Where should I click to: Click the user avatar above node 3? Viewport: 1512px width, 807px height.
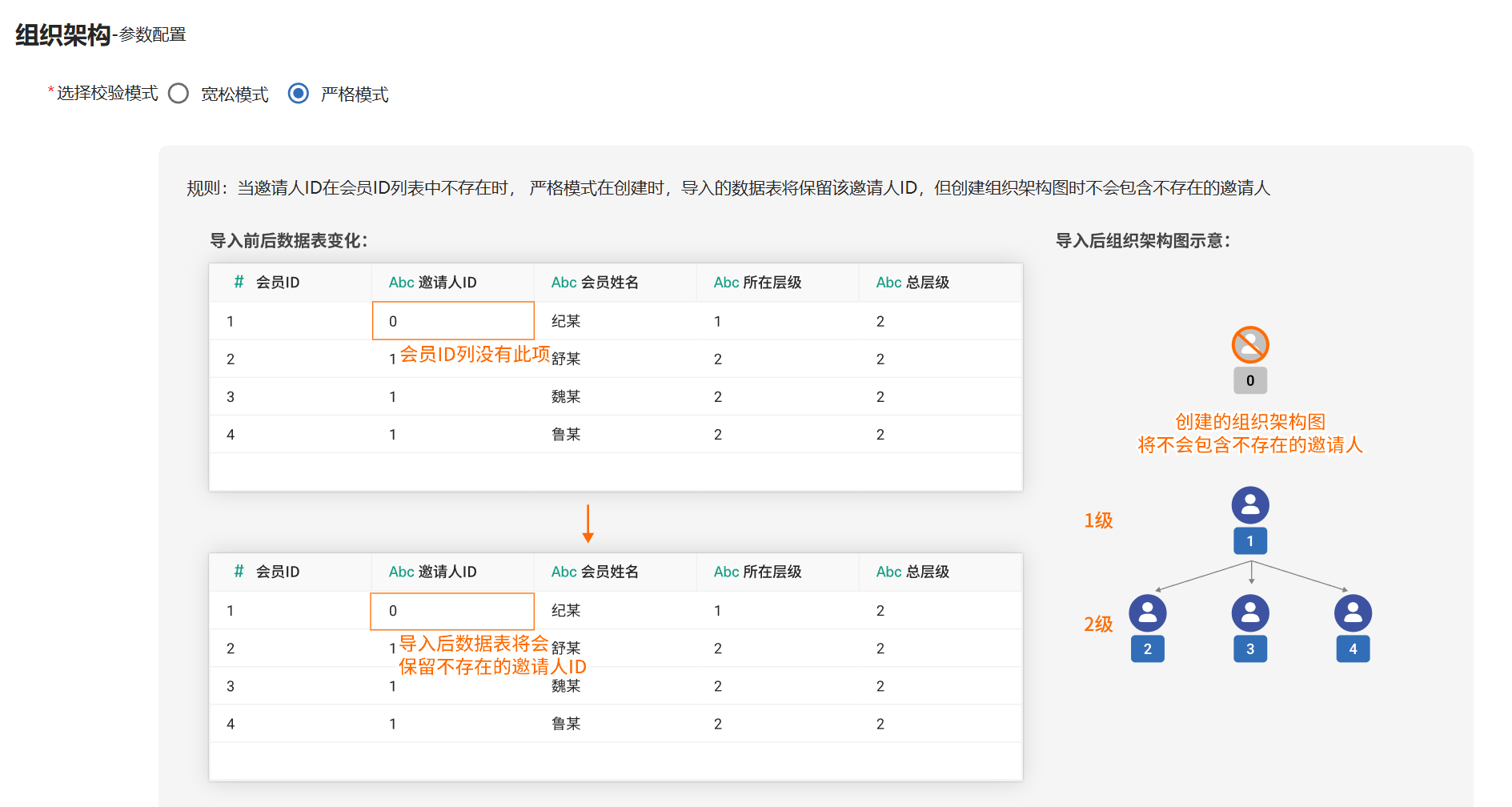(1249, 613)
